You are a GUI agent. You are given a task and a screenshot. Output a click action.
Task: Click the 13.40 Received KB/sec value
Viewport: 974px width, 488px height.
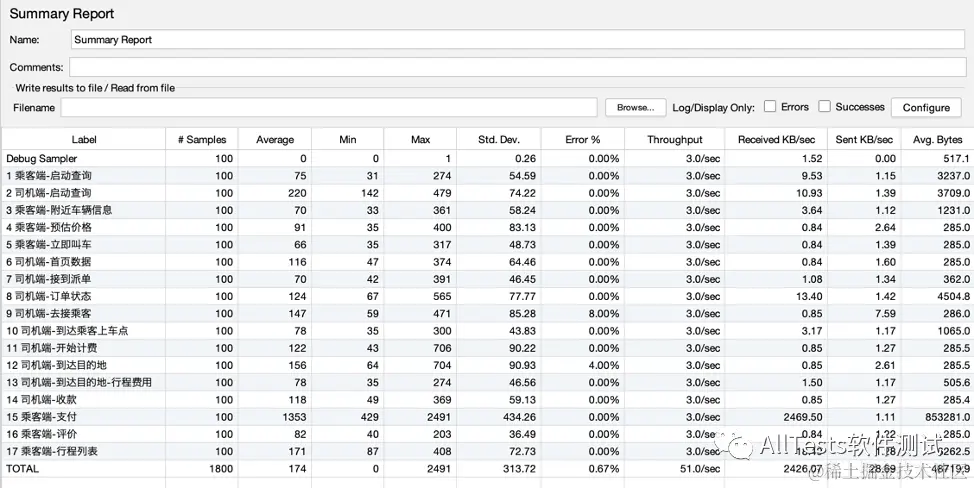pyautogui.click(x=811, y=296)
